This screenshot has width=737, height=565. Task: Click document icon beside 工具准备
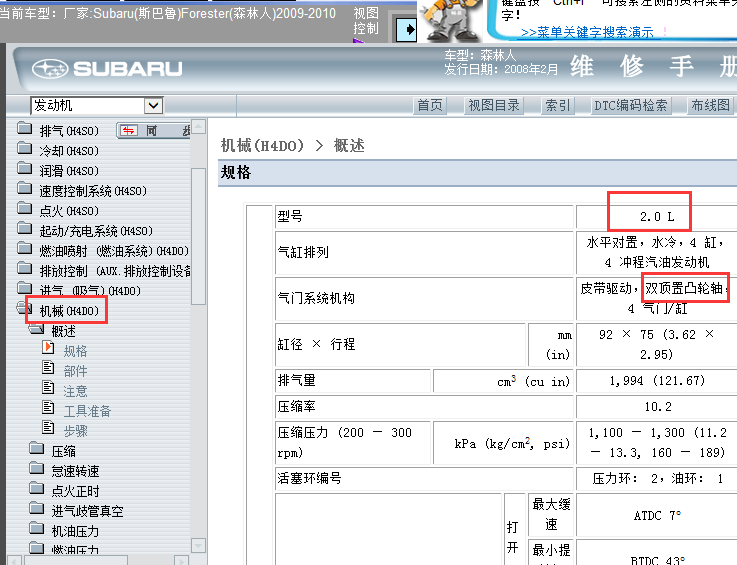48,408
